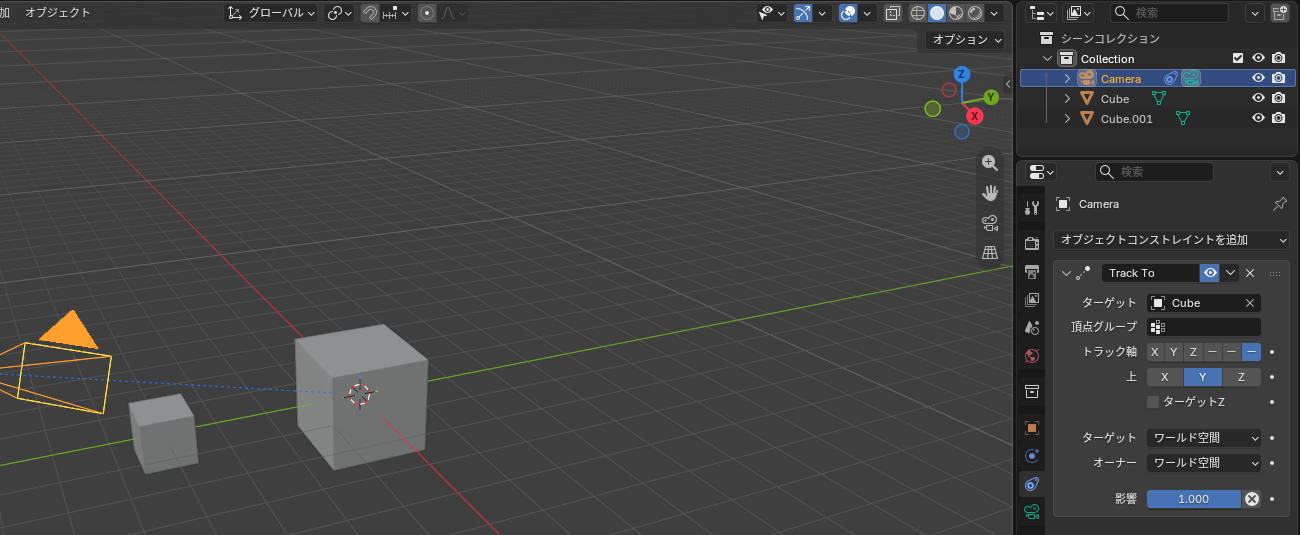Pin the properties editor with pin icon
The width and height of the screenshot is (1300, 535).
point(1279,204)
